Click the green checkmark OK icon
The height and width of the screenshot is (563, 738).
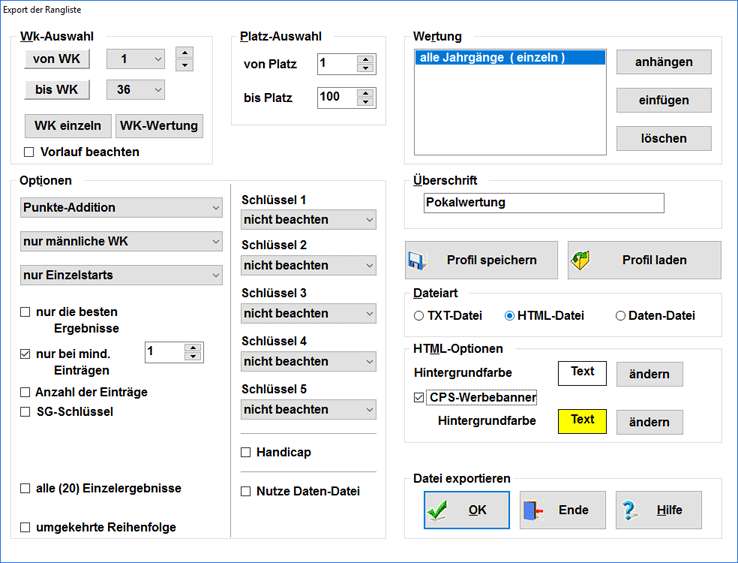436,510
